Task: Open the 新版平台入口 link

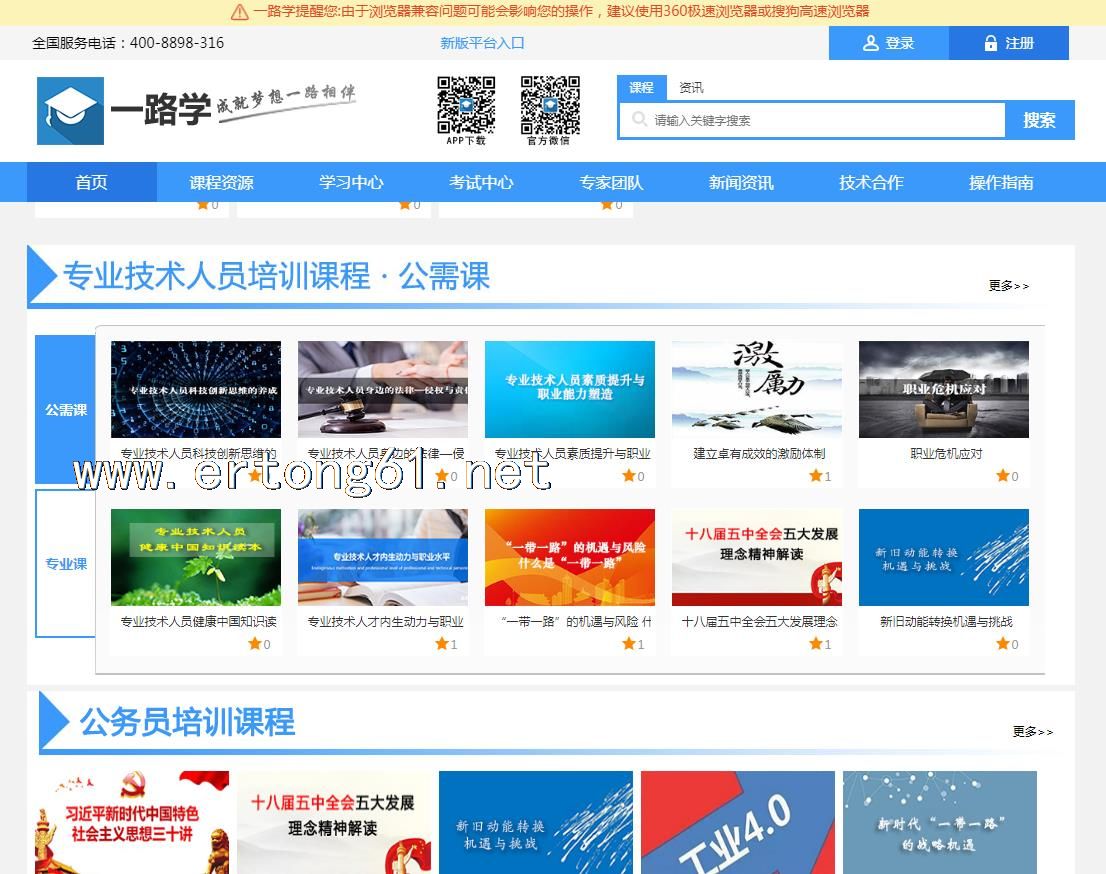Action: click(x=482, y=43)
